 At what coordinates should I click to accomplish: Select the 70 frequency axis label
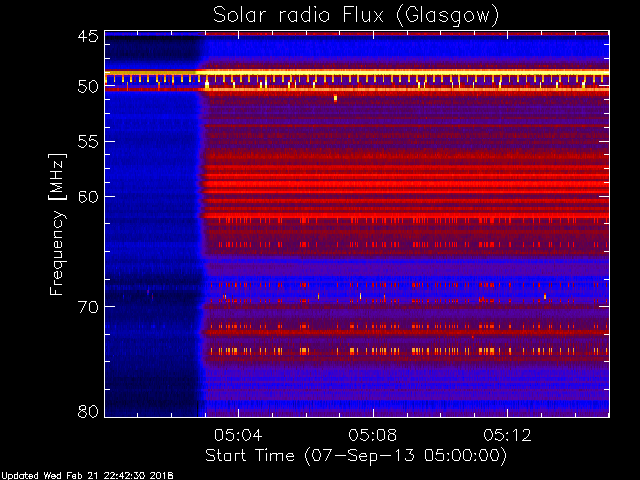click(88, 307)
